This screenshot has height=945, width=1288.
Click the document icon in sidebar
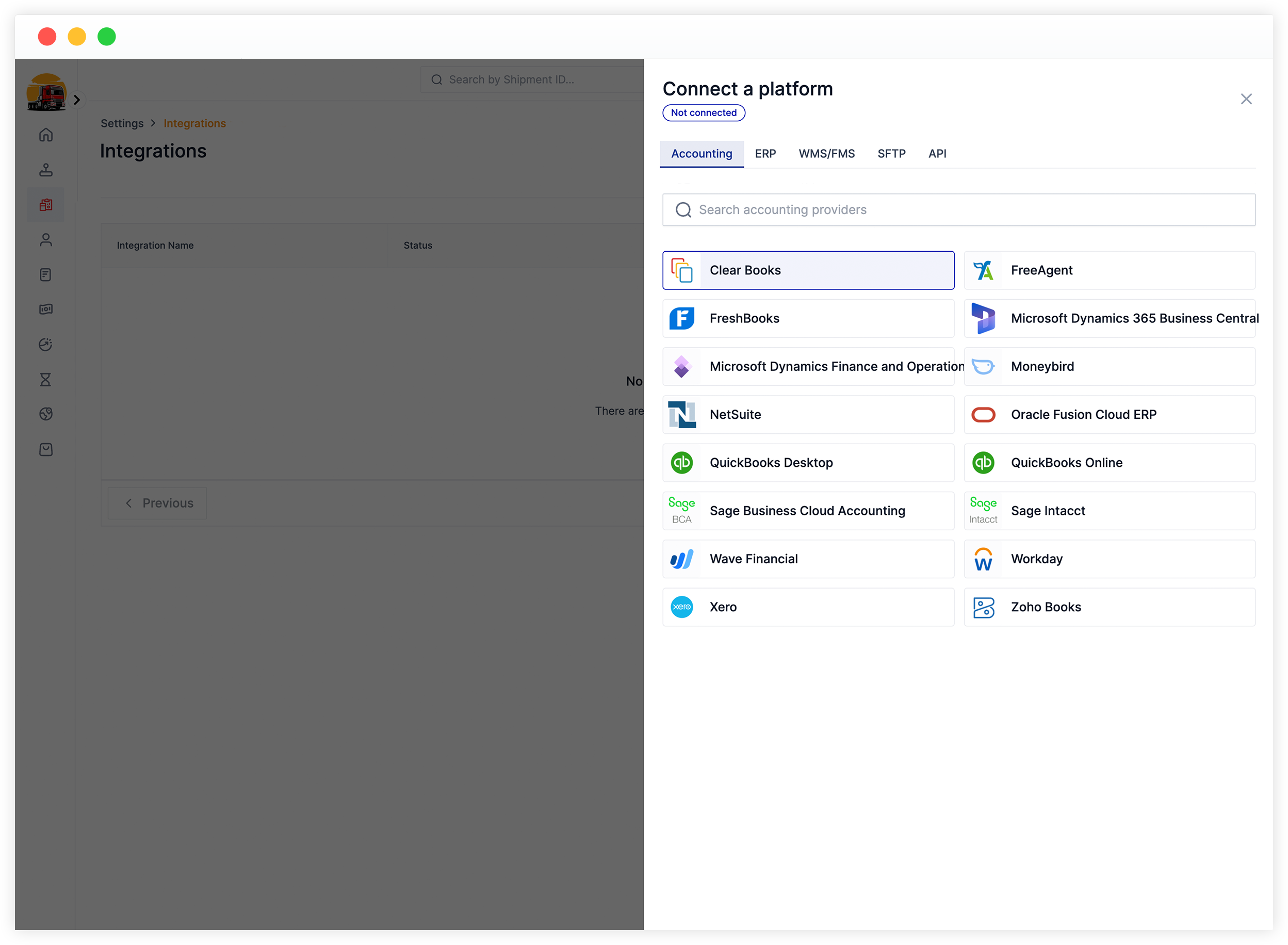point(46,274)
